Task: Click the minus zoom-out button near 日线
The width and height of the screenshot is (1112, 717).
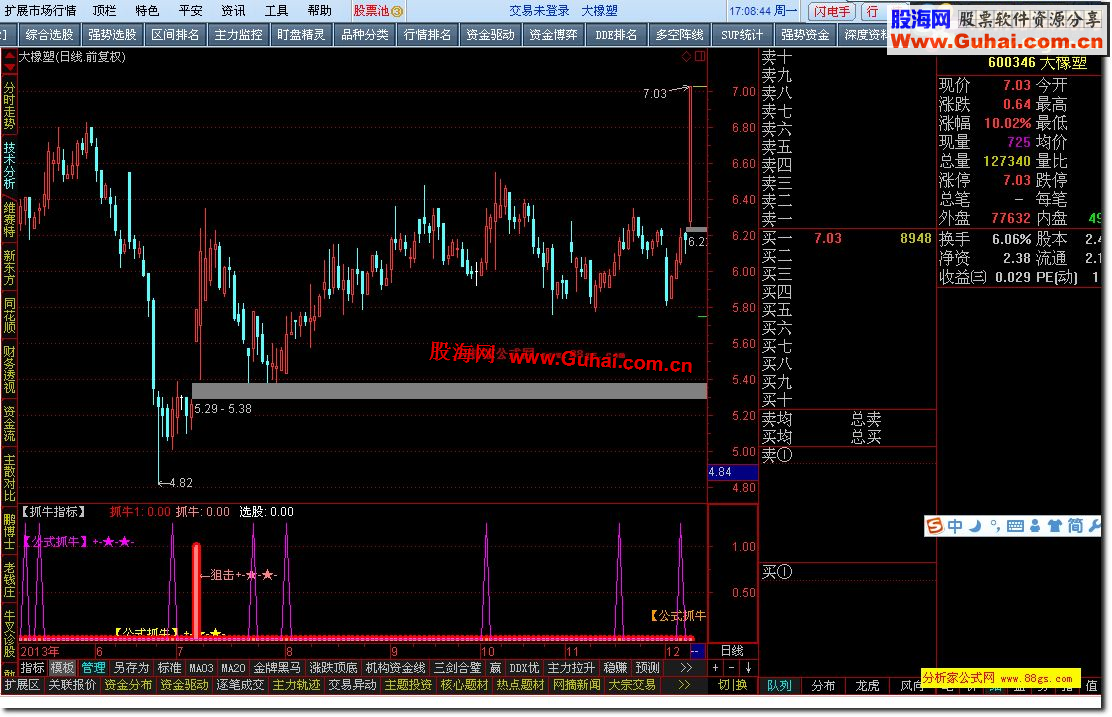Action: pyautogui.click(x=732, y=667)
